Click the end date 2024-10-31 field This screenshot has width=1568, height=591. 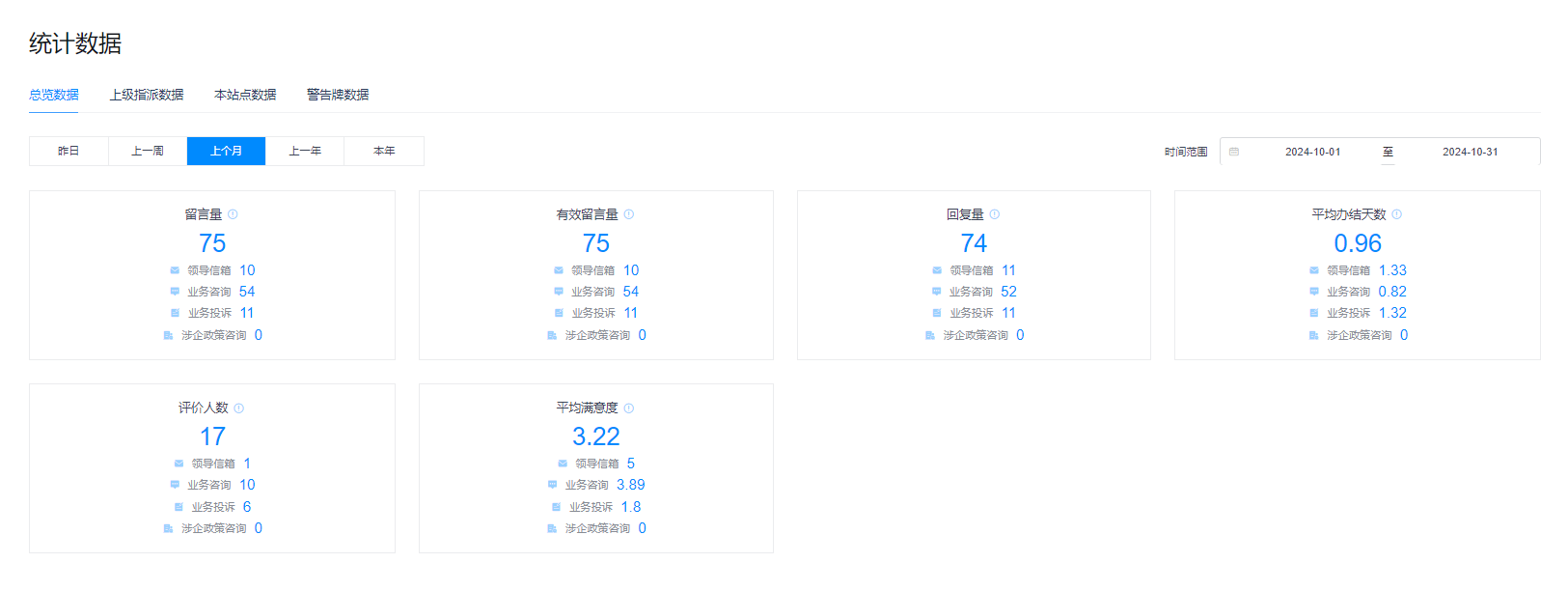coord(1470,152)
